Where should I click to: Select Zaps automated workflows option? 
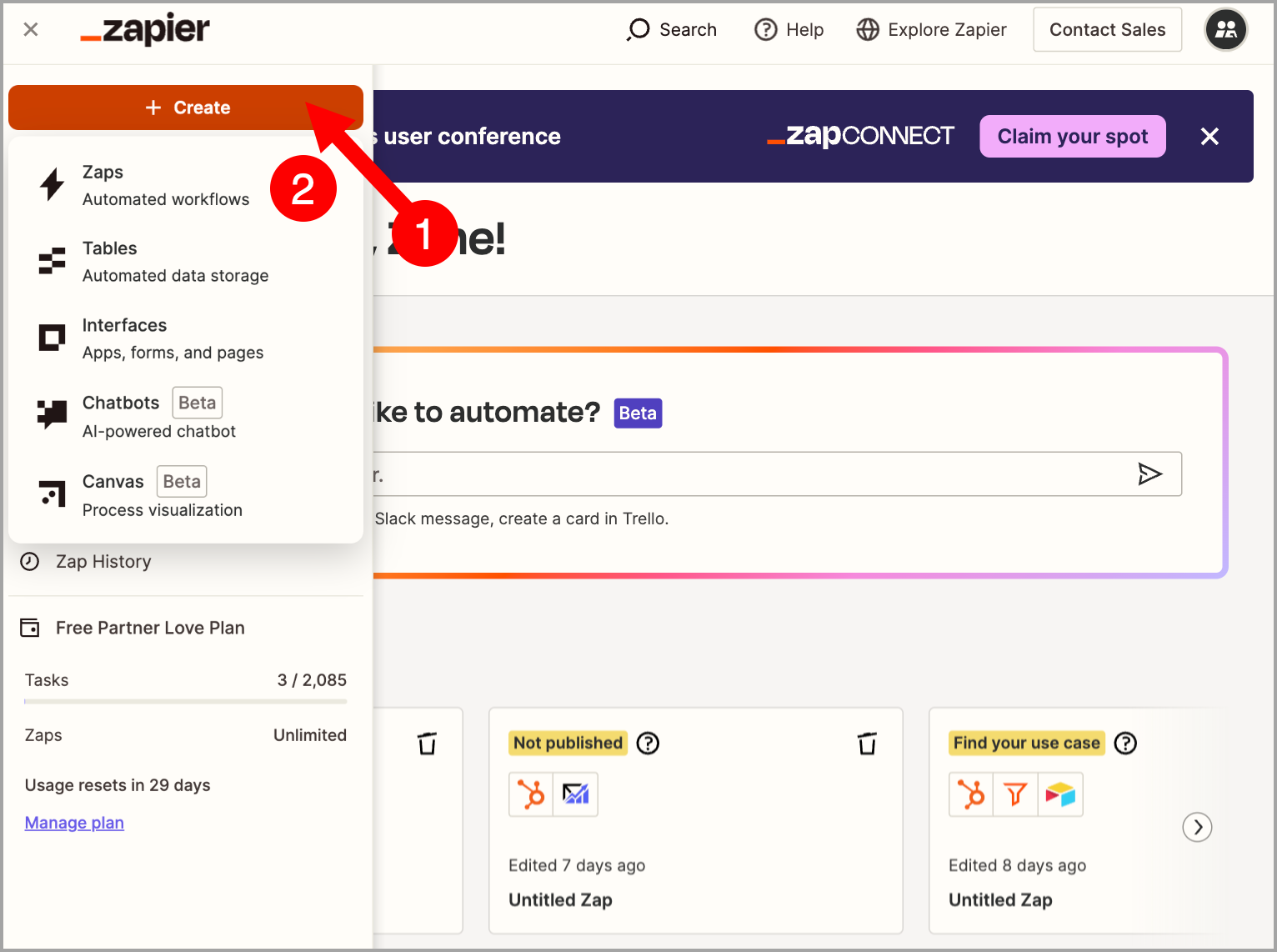pyautogui.click(x=185, y=186)
